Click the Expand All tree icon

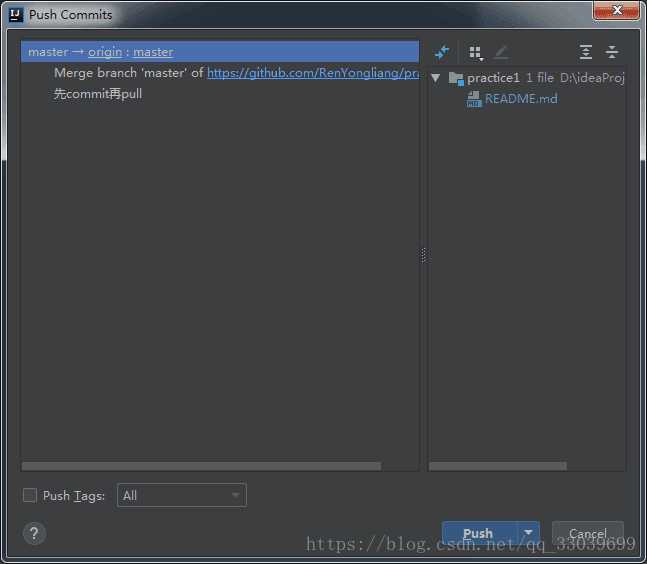586,52
